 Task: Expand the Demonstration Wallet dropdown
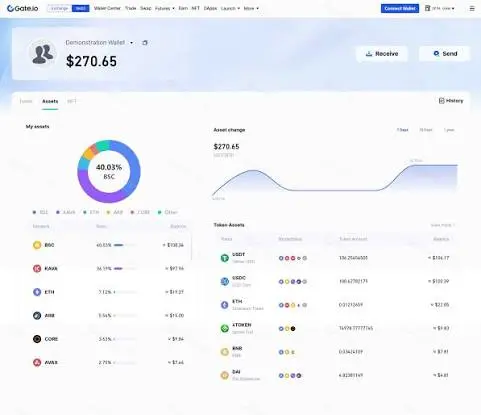point(132,43)
